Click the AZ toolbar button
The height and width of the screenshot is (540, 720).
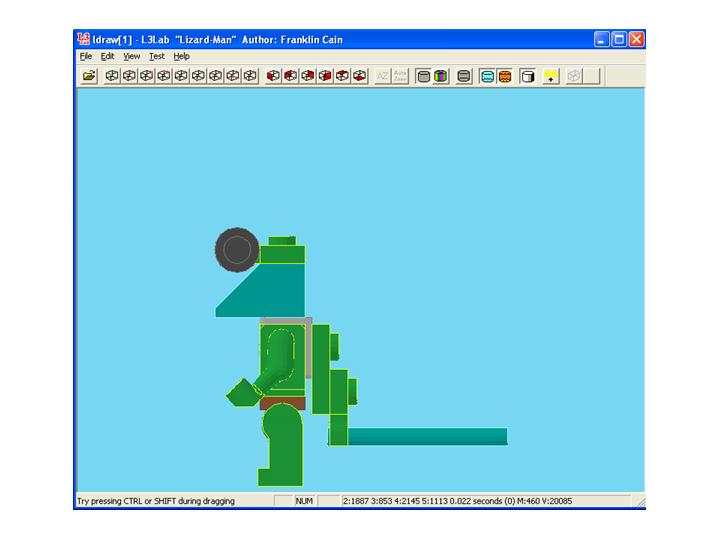click(x=382, y=76)
